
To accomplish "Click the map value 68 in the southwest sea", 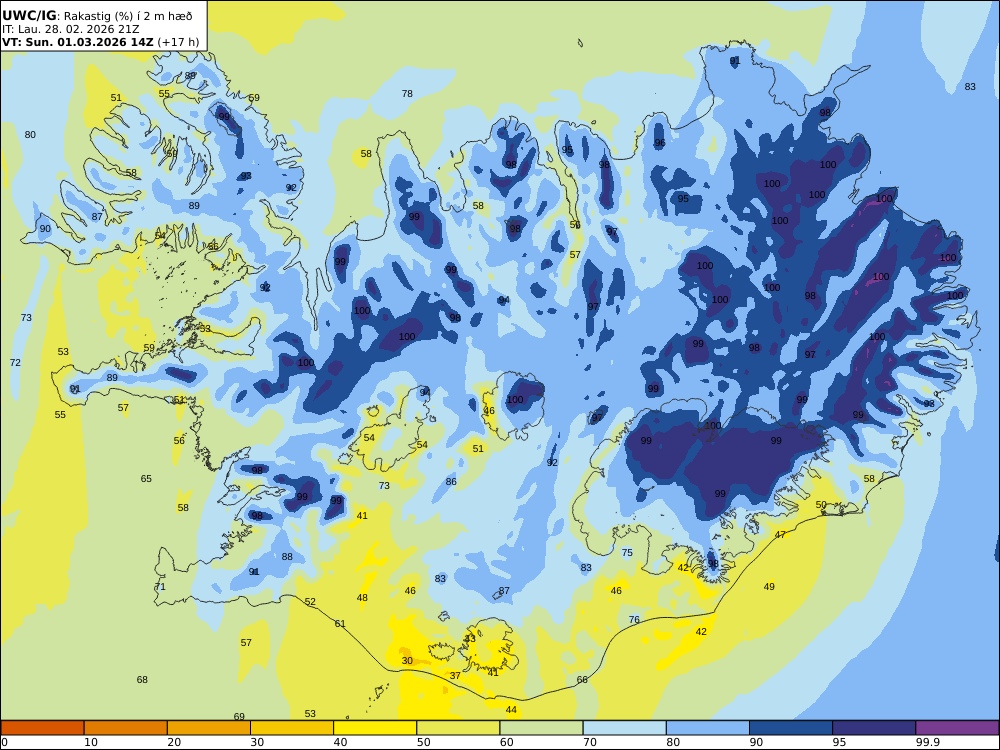I will [x=142, y=679].
